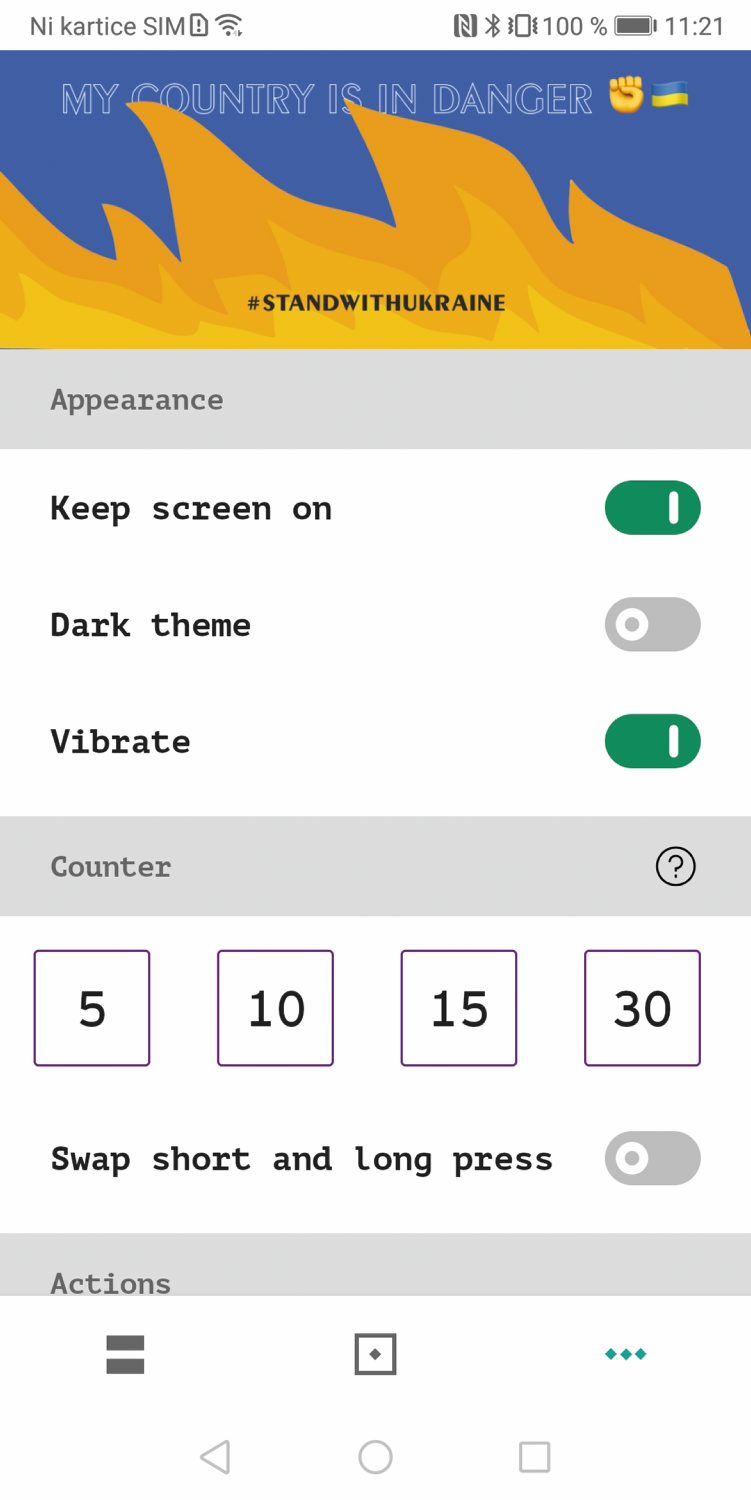Edit the counter increment value 30
The height and width of the screenshot is (1500, 751).
tap(642, 1008)
